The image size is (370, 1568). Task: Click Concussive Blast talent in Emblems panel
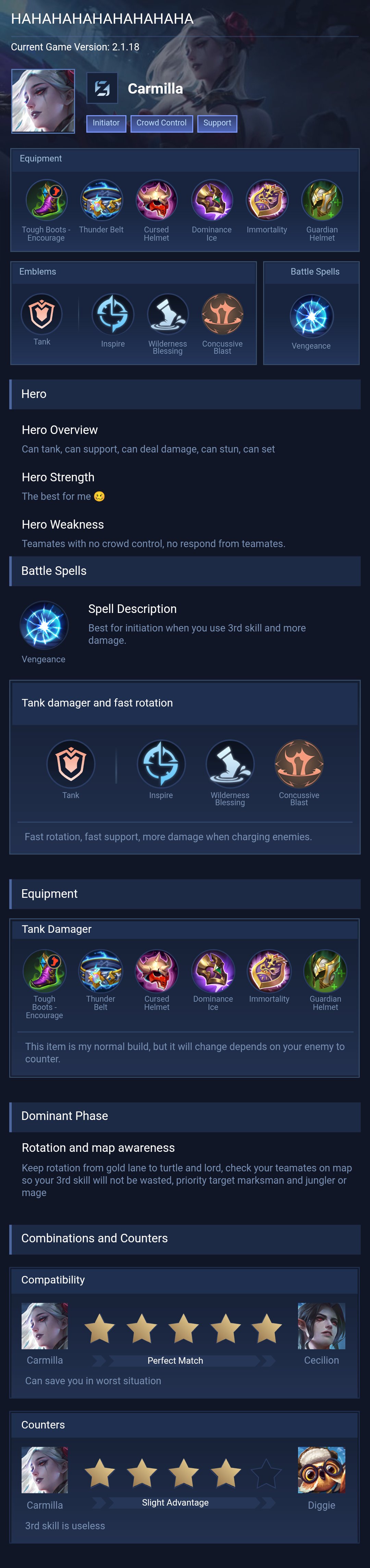click(222, 314)
